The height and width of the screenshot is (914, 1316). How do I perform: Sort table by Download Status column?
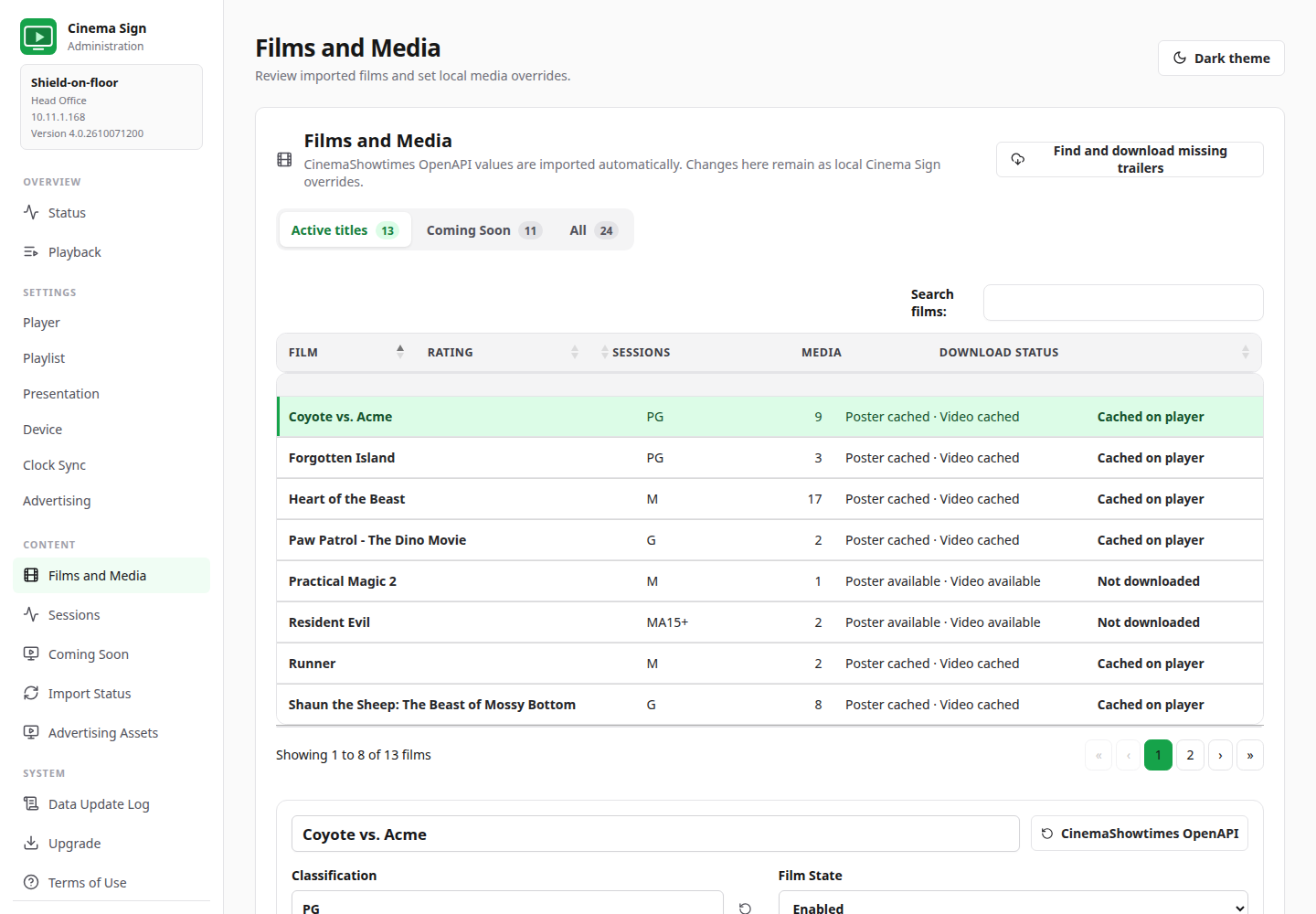pos(1094,352)
